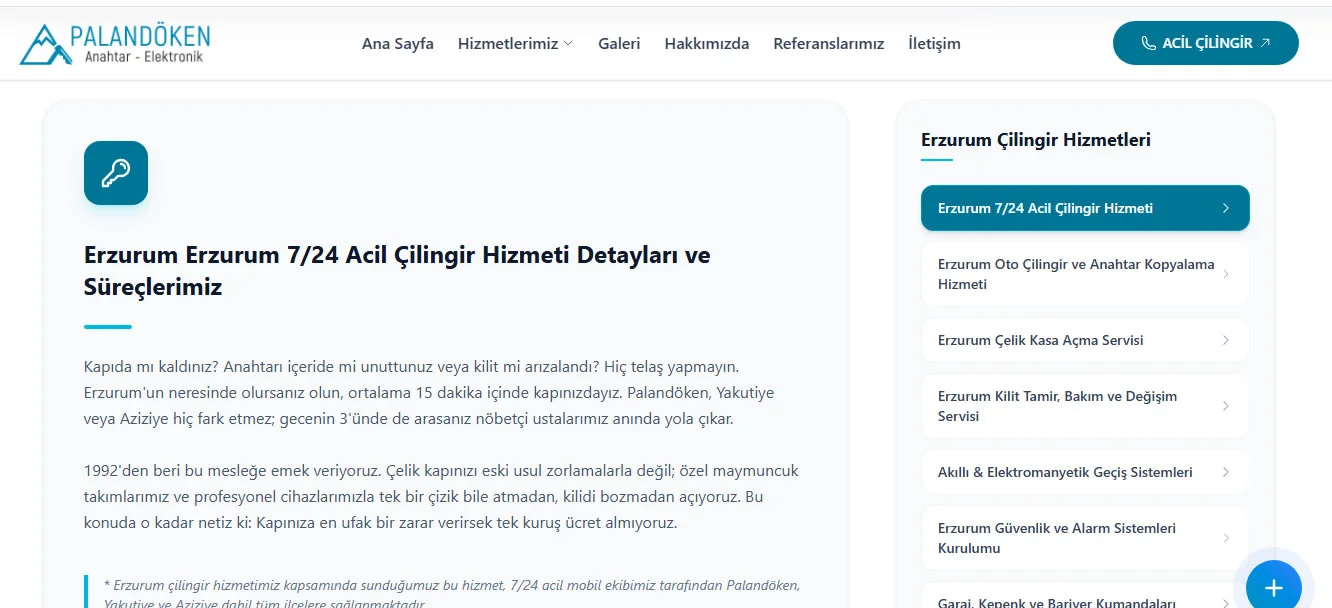Click chevron on Akıllı & Elektromanyetik row
This screenshot has width=1332, height=608.
[x=1226, y=472]
